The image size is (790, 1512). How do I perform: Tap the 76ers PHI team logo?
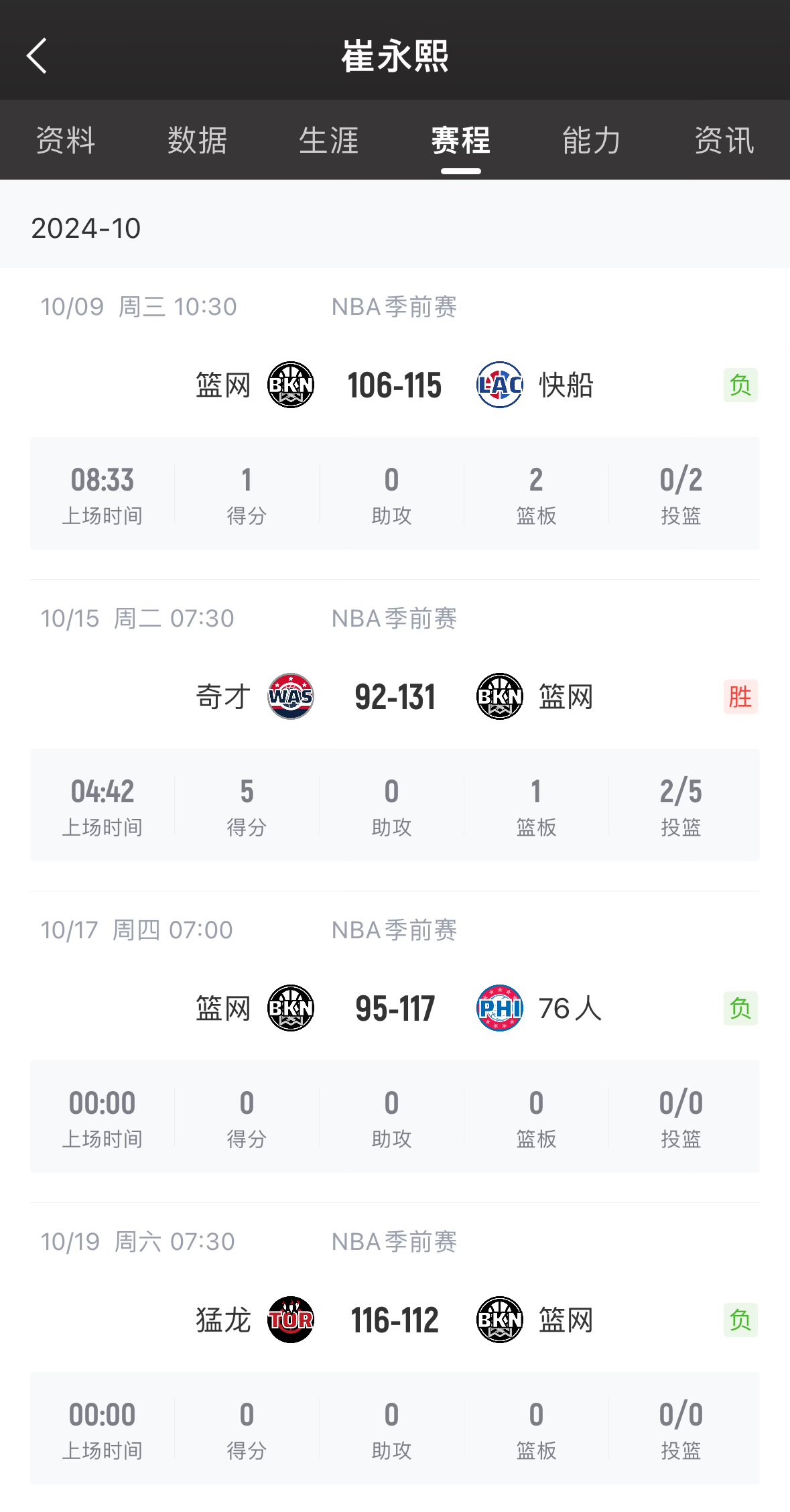pos(499,1008)
